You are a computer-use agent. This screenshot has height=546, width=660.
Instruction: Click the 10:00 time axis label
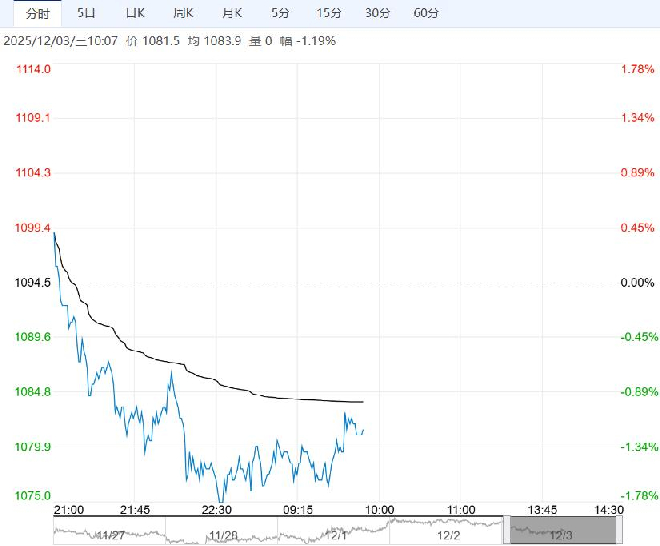[381, 509]
